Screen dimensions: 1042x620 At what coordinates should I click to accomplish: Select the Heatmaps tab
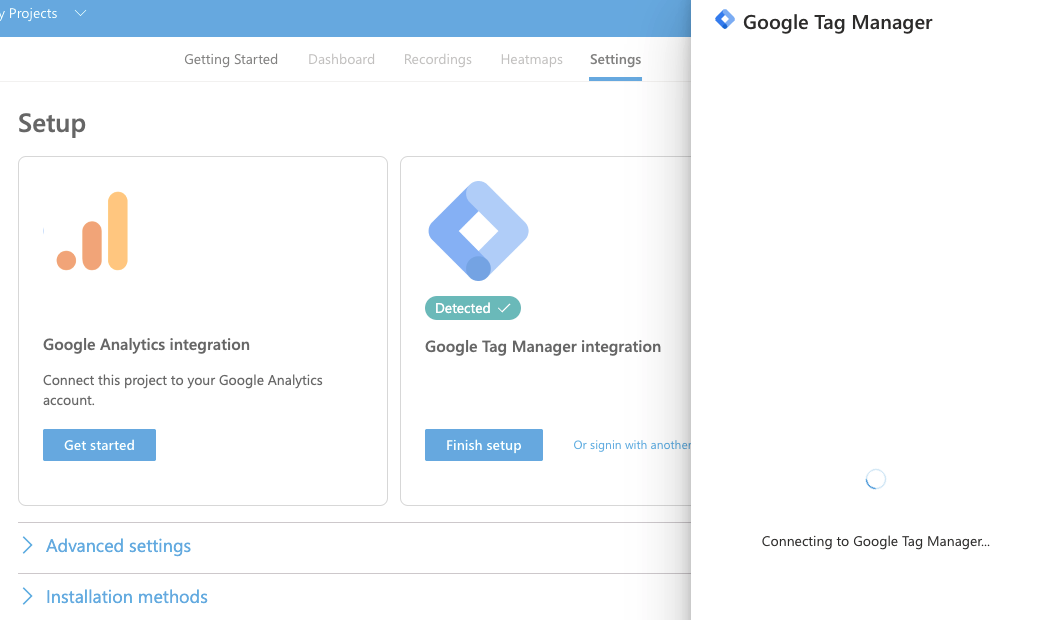click(x=531, y=59)
